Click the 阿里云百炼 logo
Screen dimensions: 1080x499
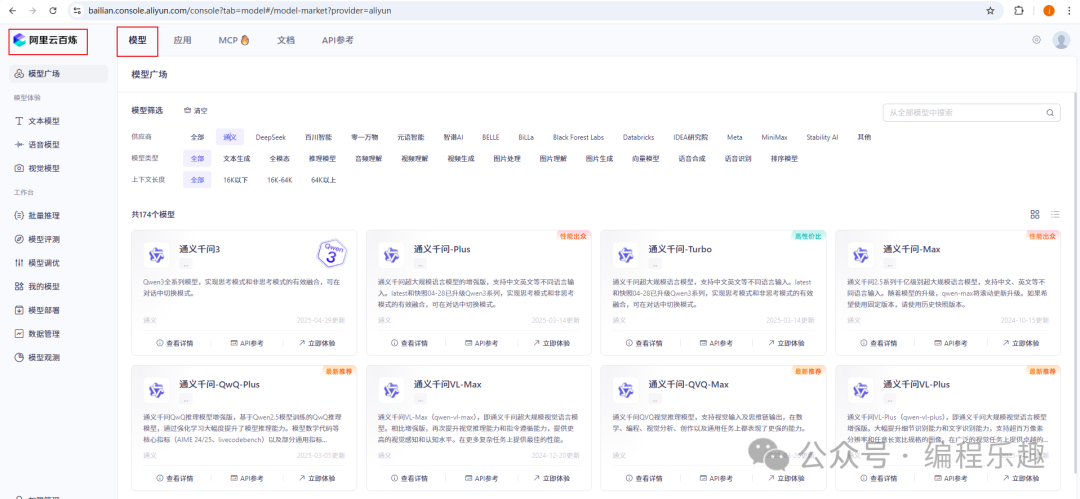(48, 40)
